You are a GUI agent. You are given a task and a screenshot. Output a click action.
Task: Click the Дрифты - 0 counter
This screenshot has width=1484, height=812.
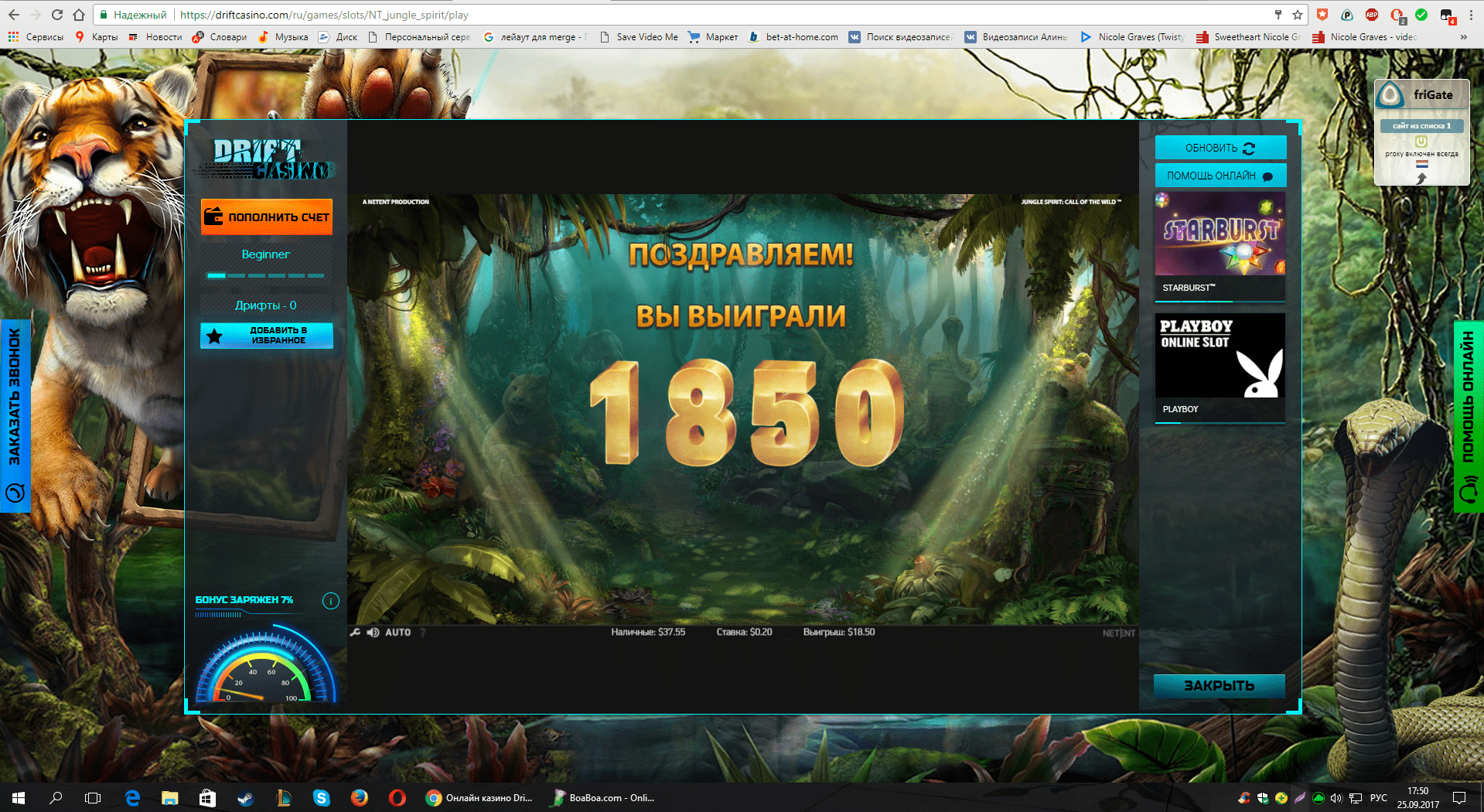tap(266, 305)
